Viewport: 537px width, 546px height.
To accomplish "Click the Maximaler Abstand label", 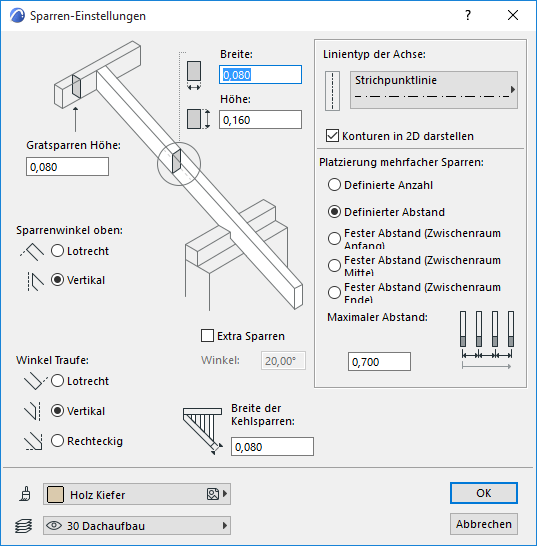I will click(378, 317).
